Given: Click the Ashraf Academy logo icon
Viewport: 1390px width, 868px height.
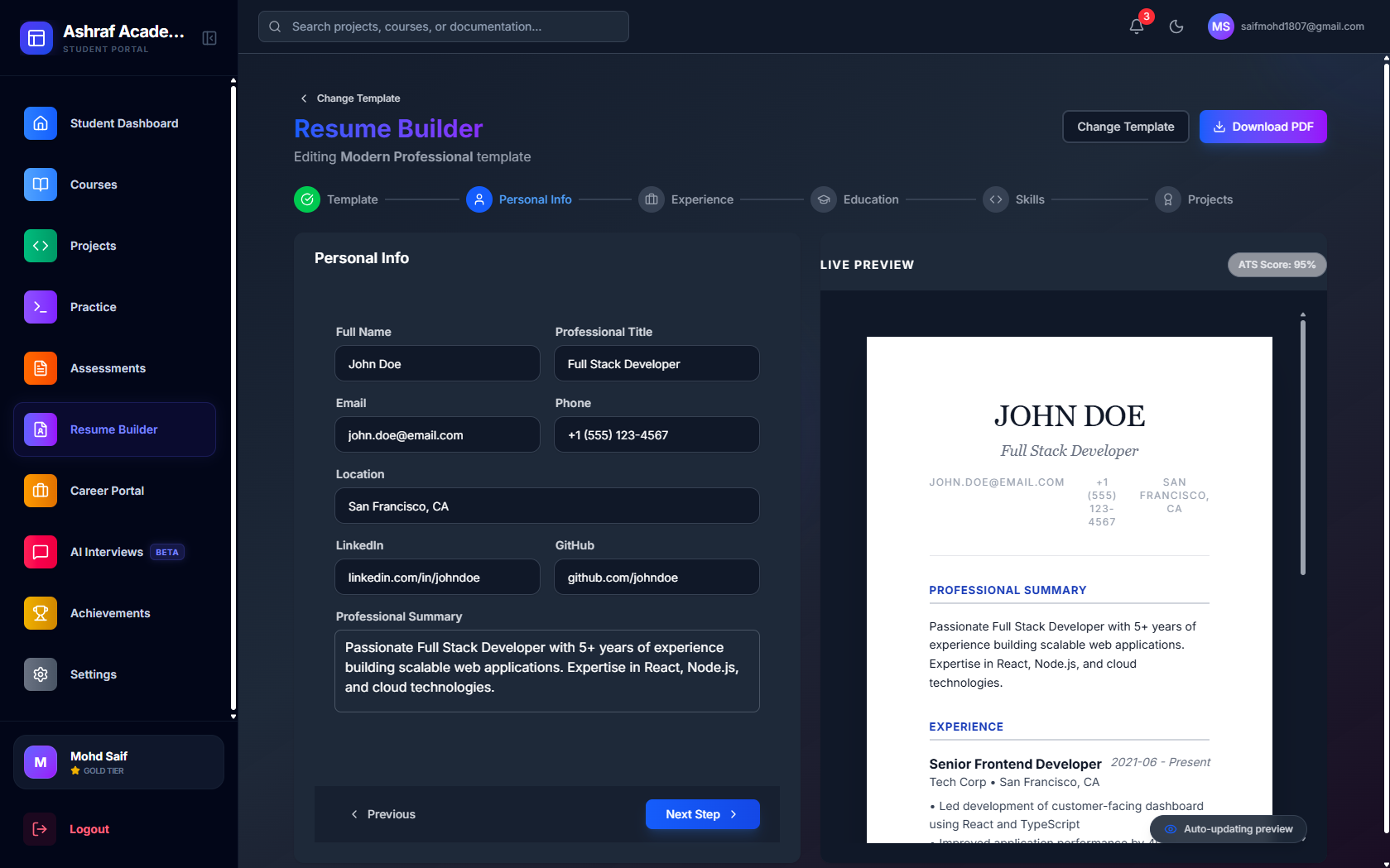Looking at the screenshot, I should [36, 38].
